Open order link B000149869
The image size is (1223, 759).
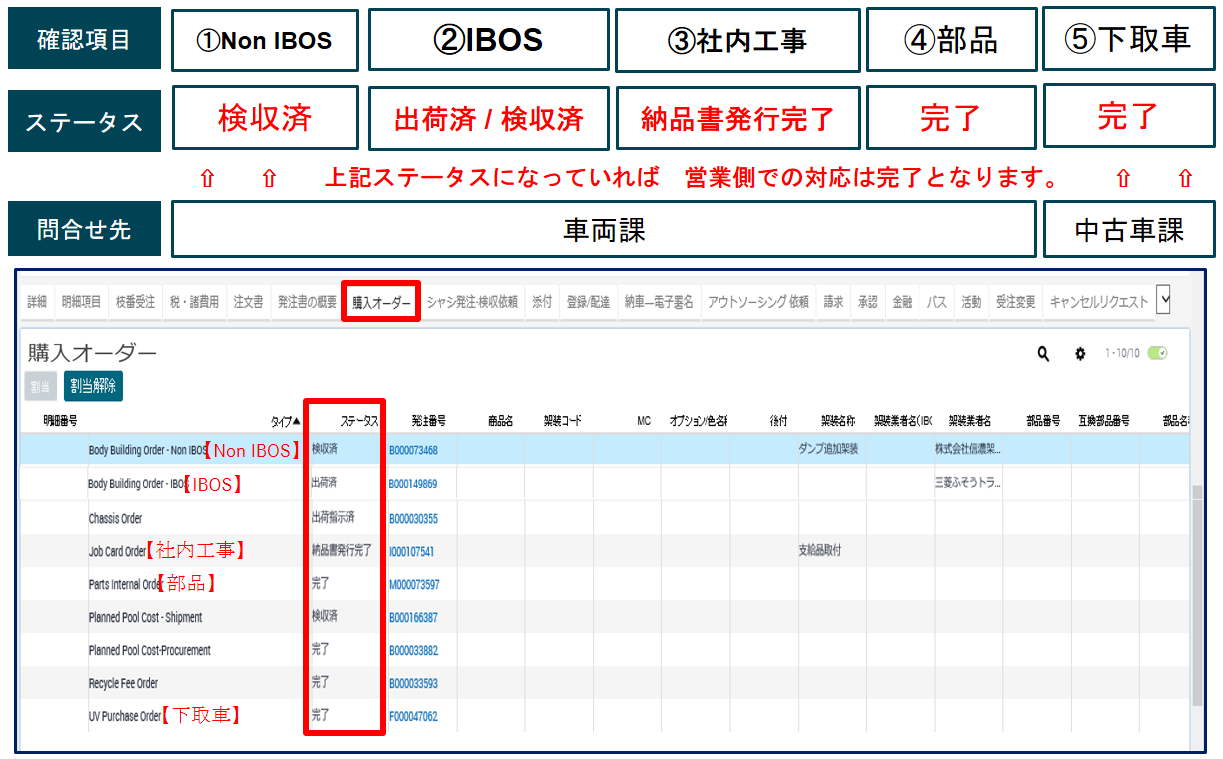tap(413, 484)
